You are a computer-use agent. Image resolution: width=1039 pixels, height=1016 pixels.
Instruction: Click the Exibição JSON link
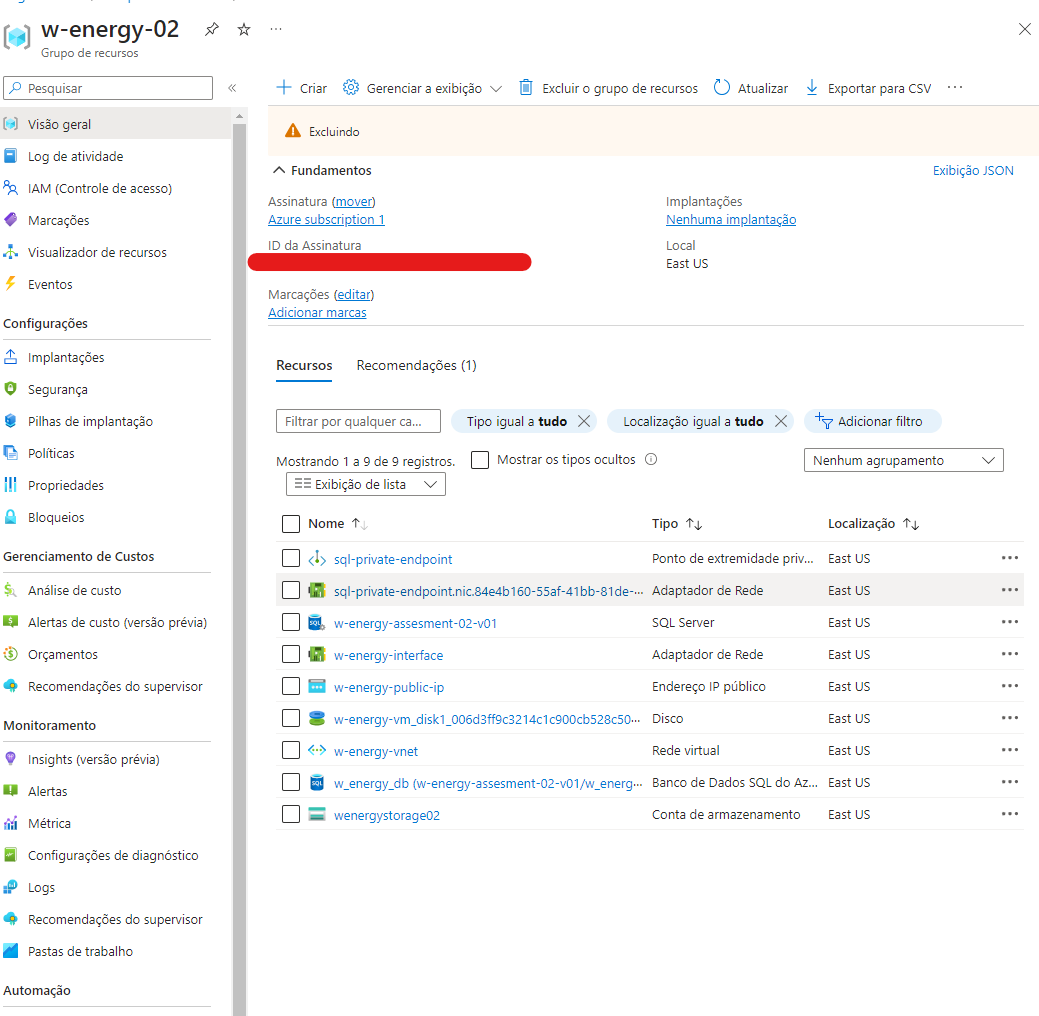(973, 170)
